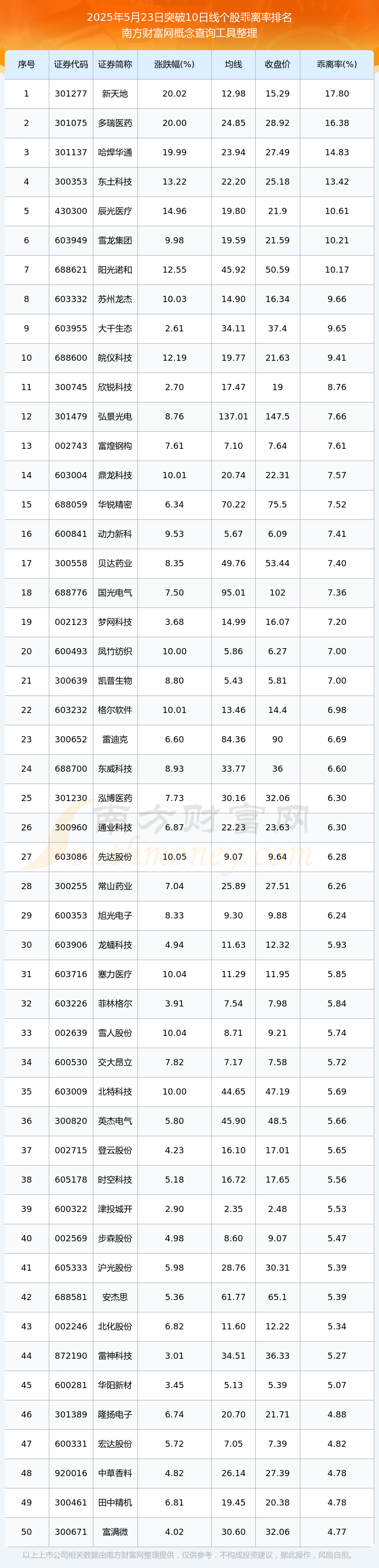Select stock name 新天地

click(x=115, y=94)
